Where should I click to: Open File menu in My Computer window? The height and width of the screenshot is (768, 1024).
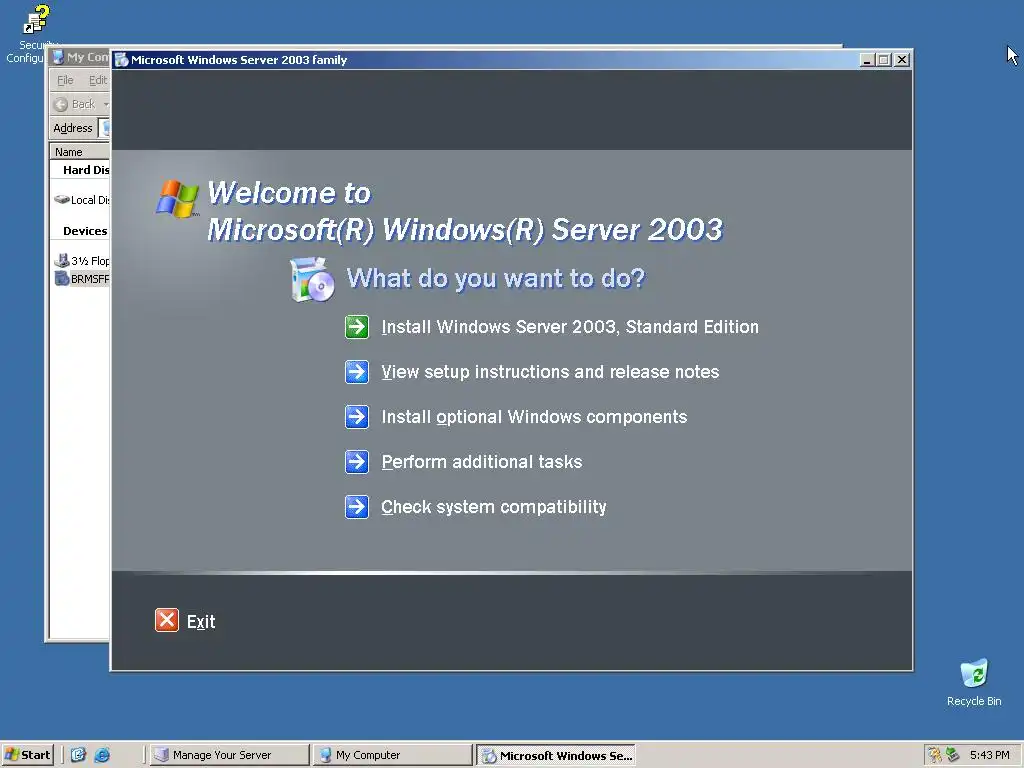pyautogui.click(x=65, y=80)
